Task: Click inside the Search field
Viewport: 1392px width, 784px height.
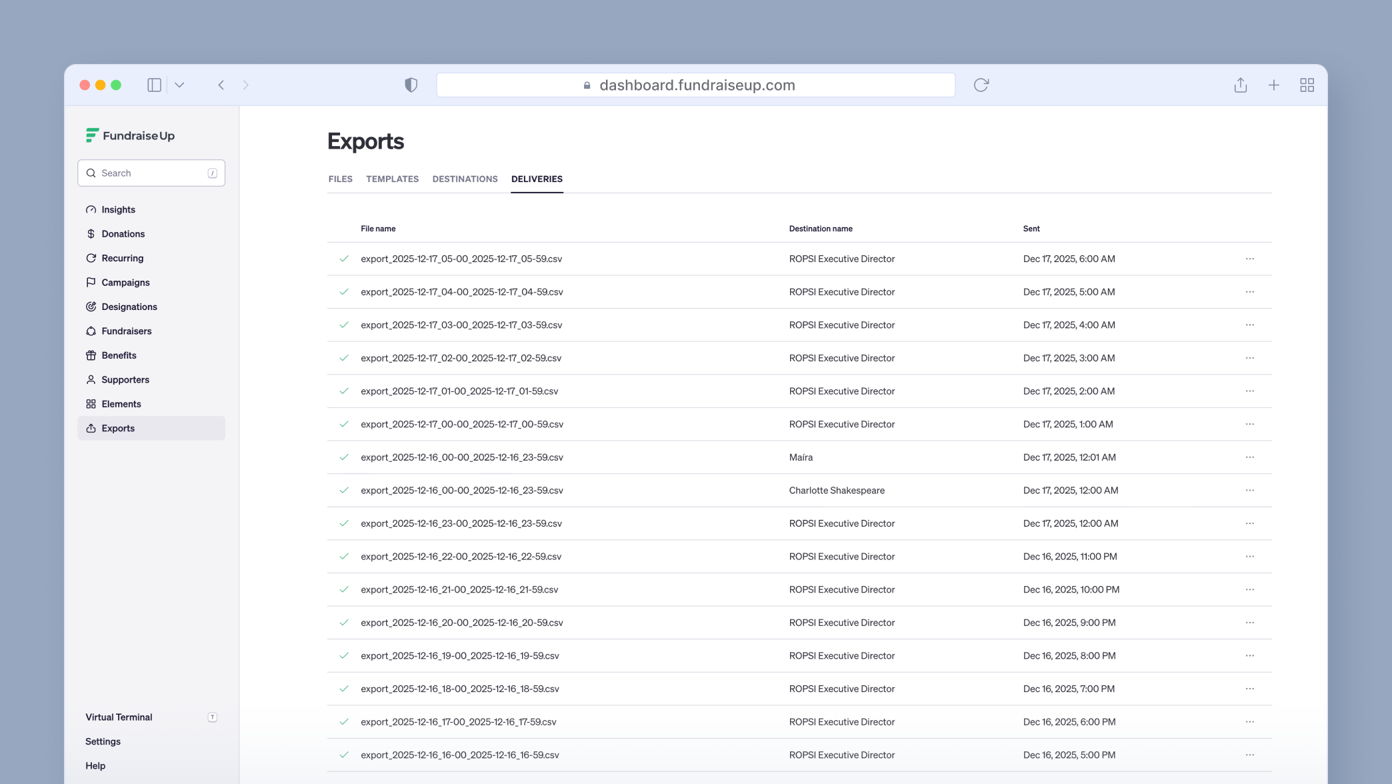Action: point(150,173)
